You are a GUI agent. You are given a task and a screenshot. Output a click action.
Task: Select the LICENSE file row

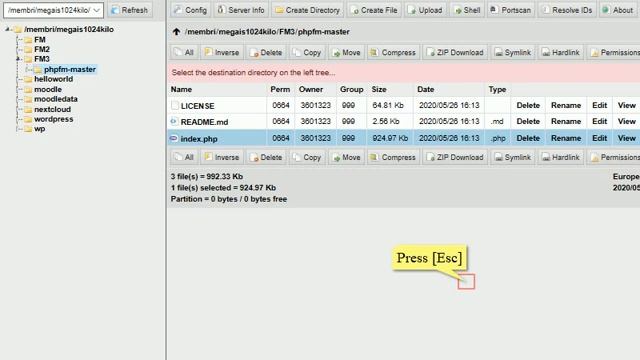point(403,106)
